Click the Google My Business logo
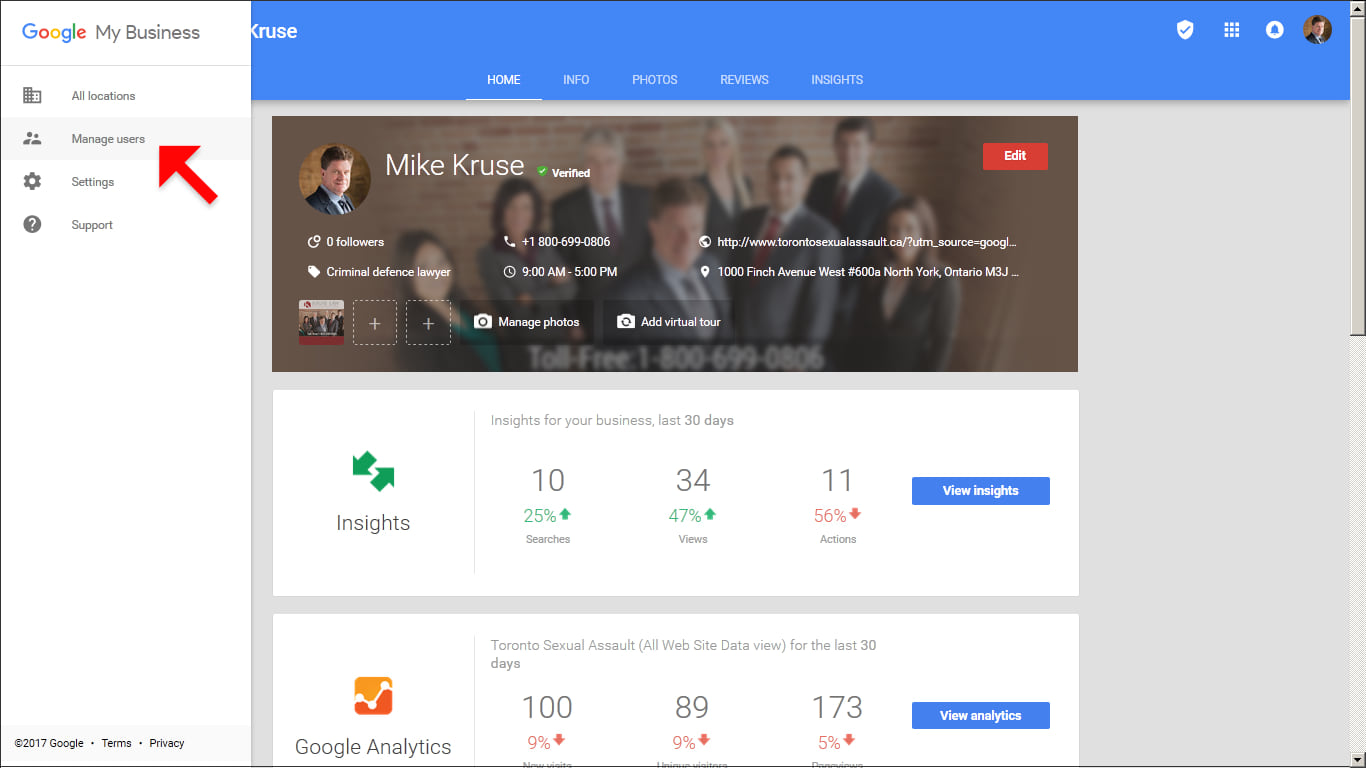Viewport: 1366px width, 768px height. coord(111,32)
